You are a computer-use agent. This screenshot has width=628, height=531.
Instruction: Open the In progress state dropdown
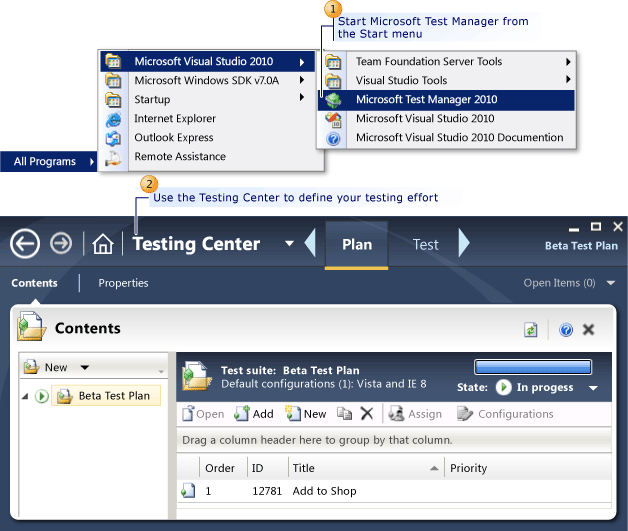(593, 388)
